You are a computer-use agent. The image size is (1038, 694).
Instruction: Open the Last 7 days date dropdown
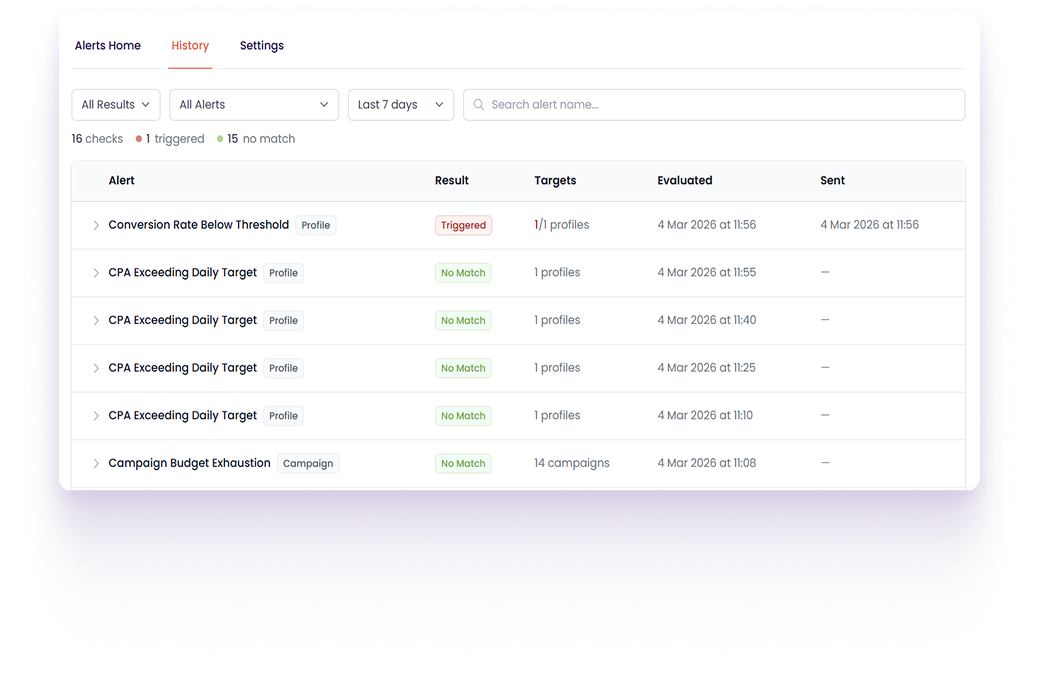[400, 105]
